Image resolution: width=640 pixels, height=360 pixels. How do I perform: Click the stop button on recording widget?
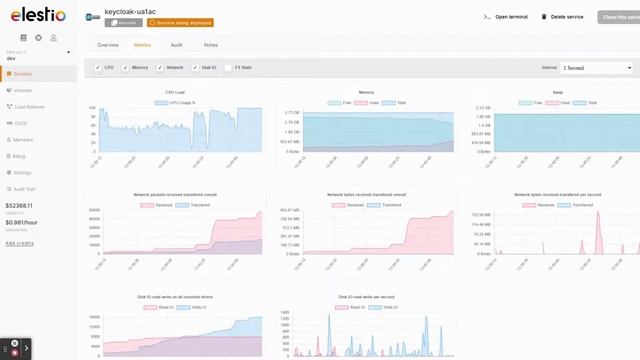tap(15, 343)
